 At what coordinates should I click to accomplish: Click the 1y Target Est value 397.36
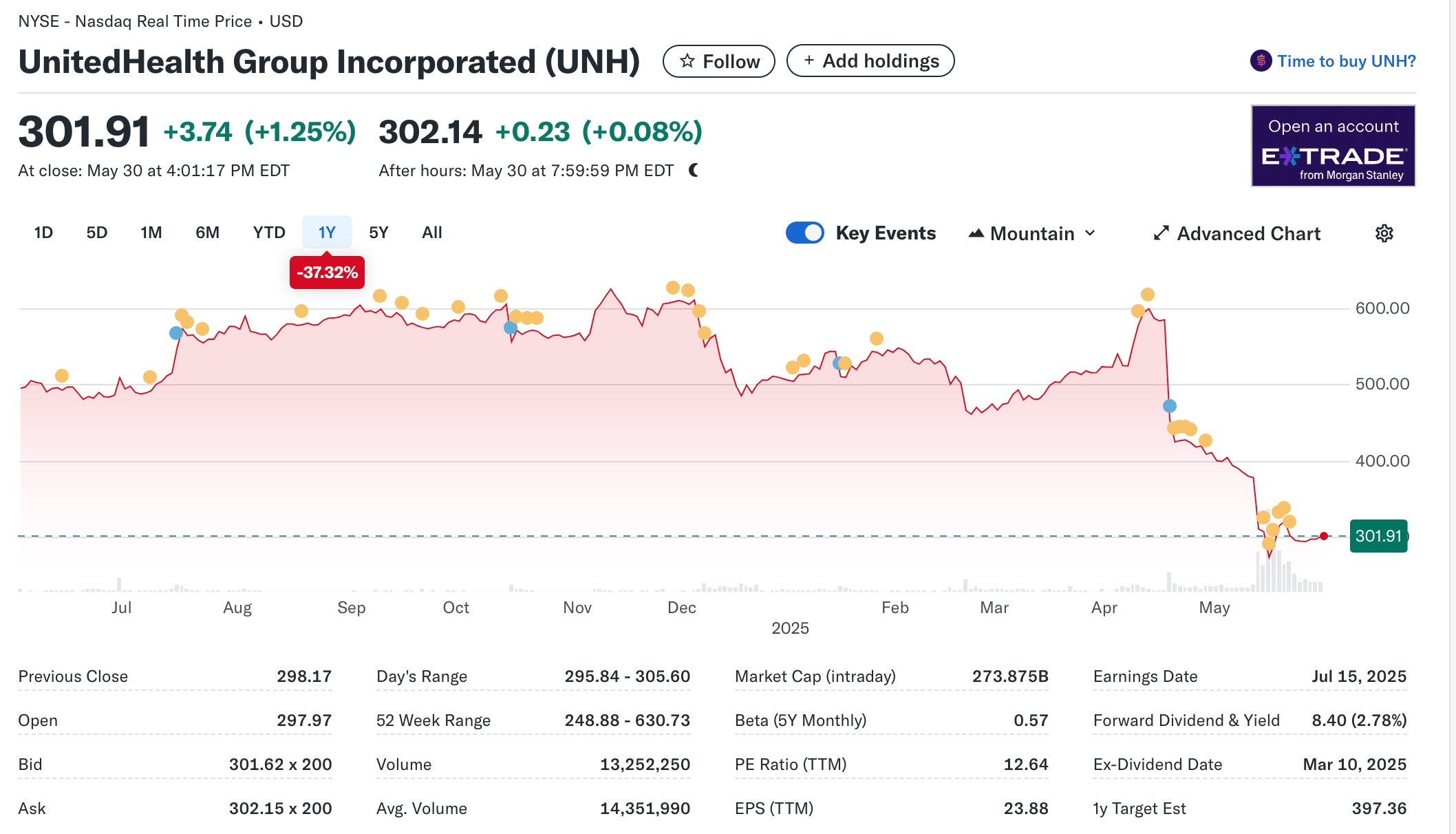(x=1379, y=809)
